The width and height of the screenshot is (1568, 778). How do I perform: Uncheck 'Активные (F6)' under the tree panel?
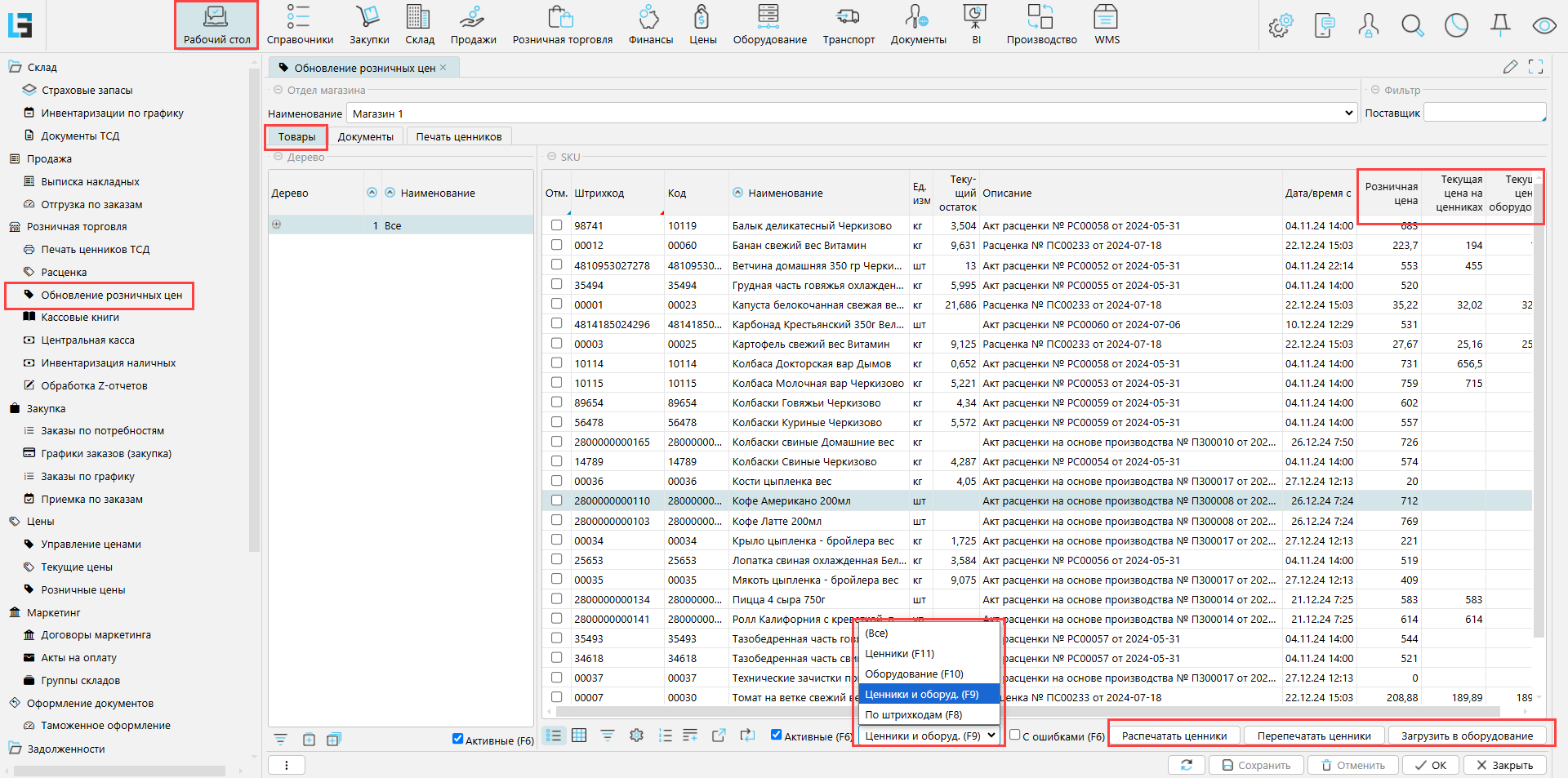[x=457, y=740]
